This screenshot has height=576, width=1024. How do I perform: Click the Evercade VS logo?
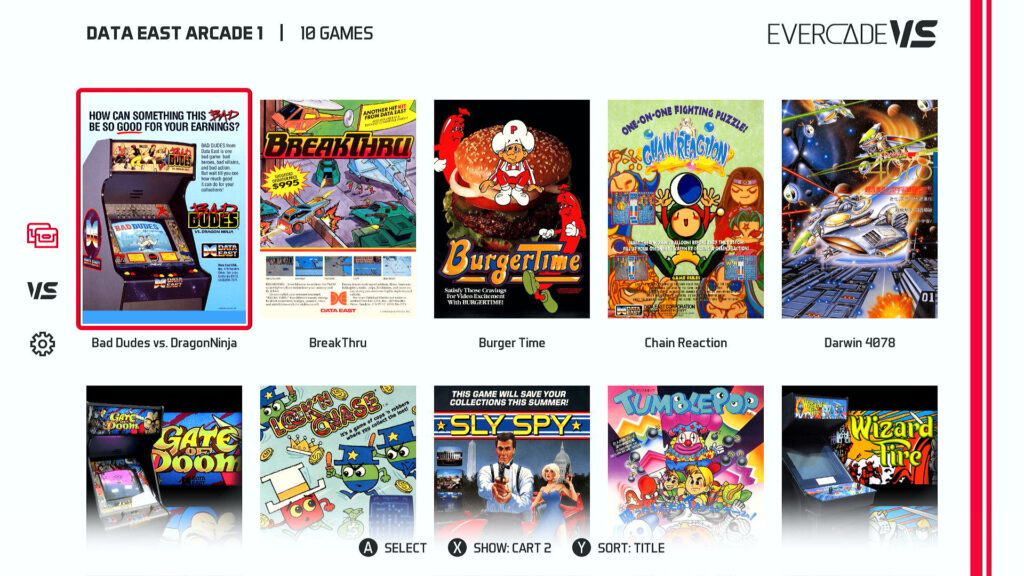pyautogui.click(x=852, y=34)
